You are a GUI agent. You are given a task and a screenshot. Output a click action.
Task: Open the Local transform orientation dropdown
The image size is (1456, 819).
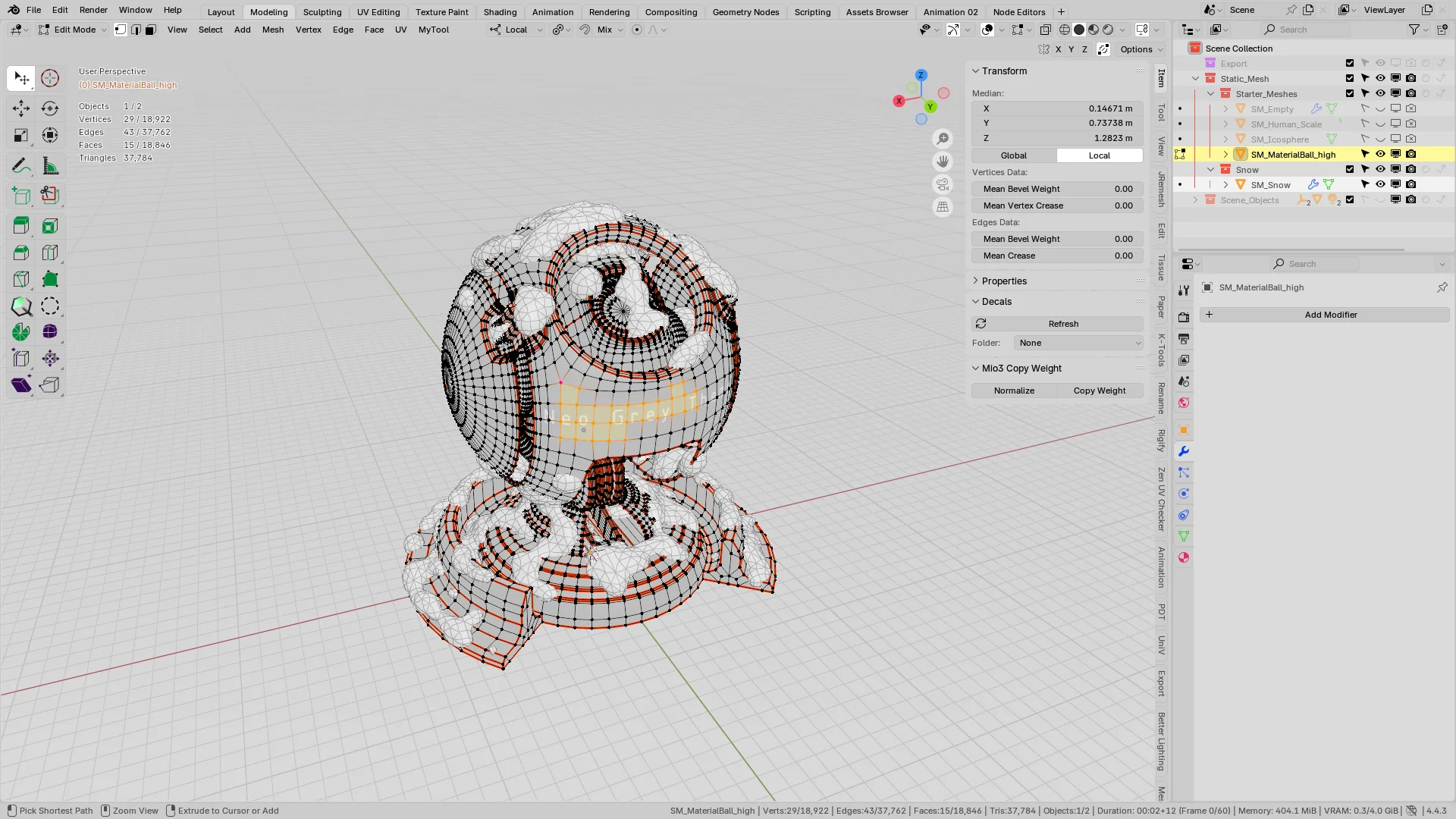click(516, 30)
